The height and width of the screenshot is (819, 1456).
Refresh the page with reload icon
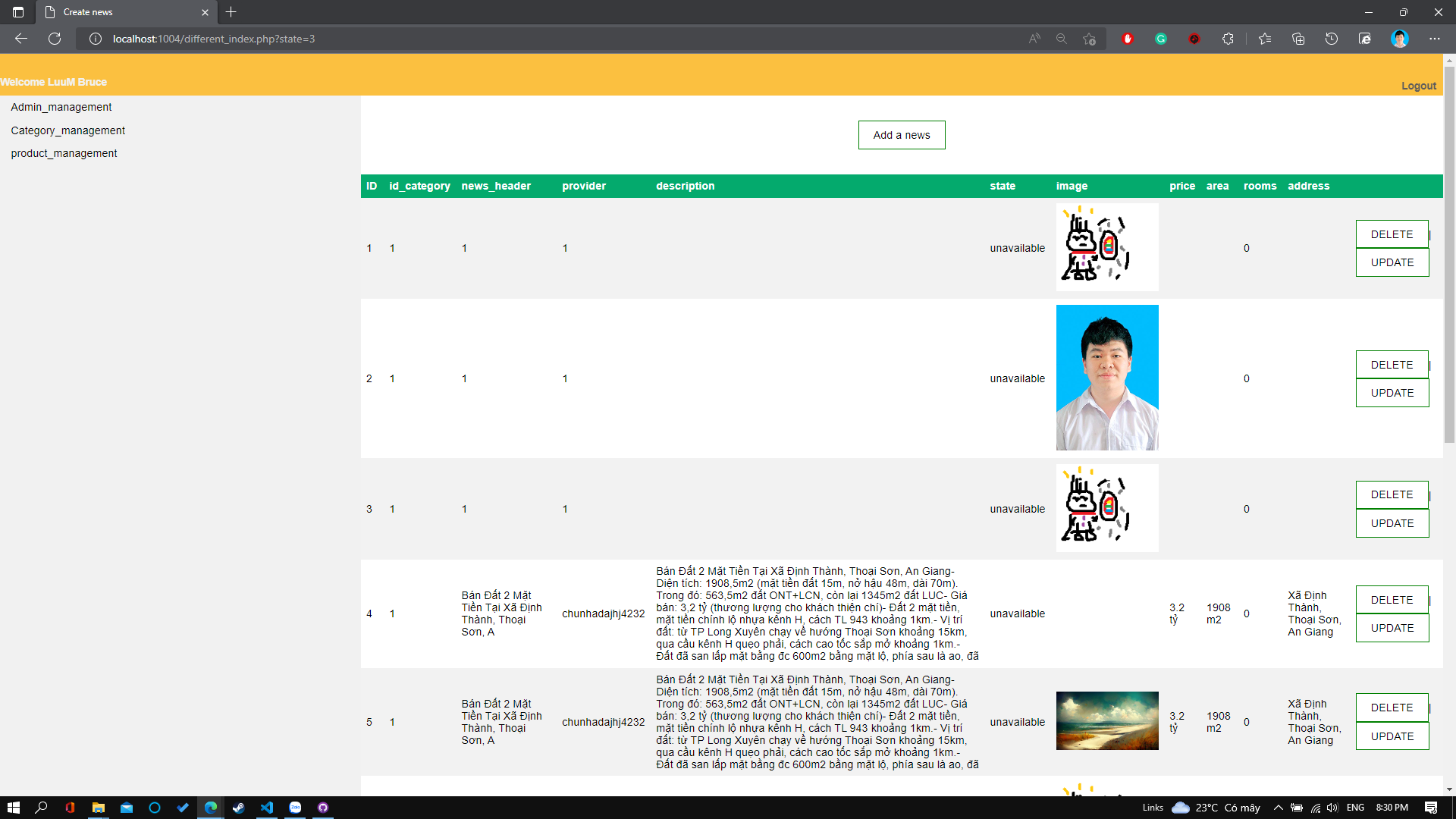point(55,39)
